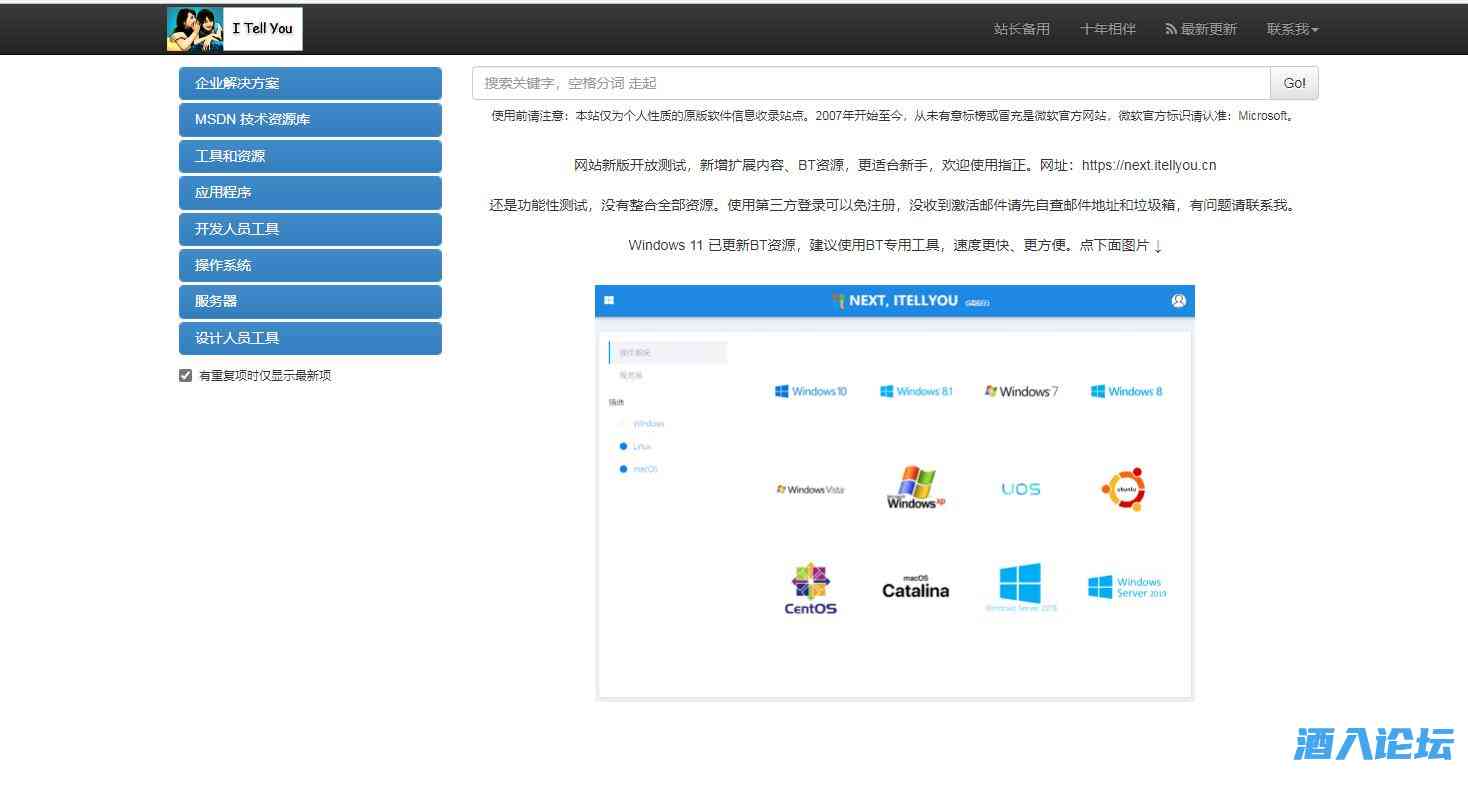Click the macOS Catalina logo

[x=915, y=587]
